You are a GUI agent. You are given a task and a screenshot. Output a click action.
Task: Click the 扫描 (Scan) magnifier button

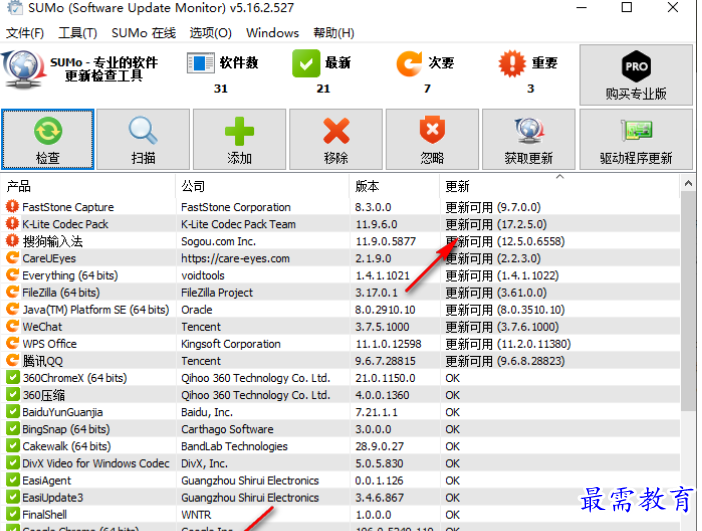pyautogui.click(x=143, y=139)
